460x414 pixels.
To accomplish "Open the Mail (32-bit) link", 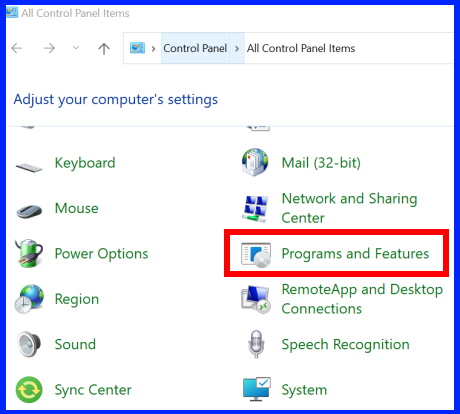I will [321, 163].
